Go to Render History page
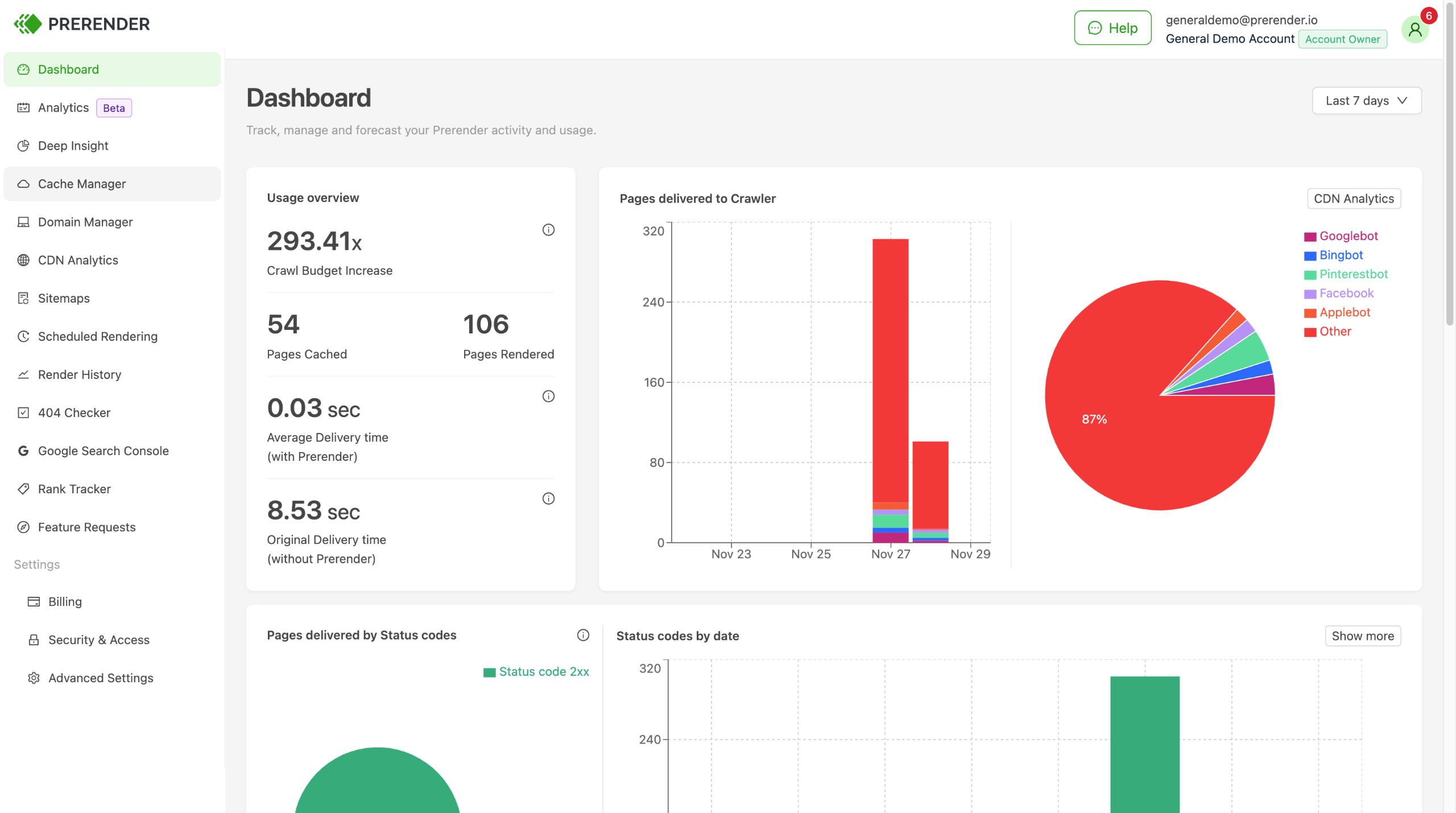 (x=80, y=374)
